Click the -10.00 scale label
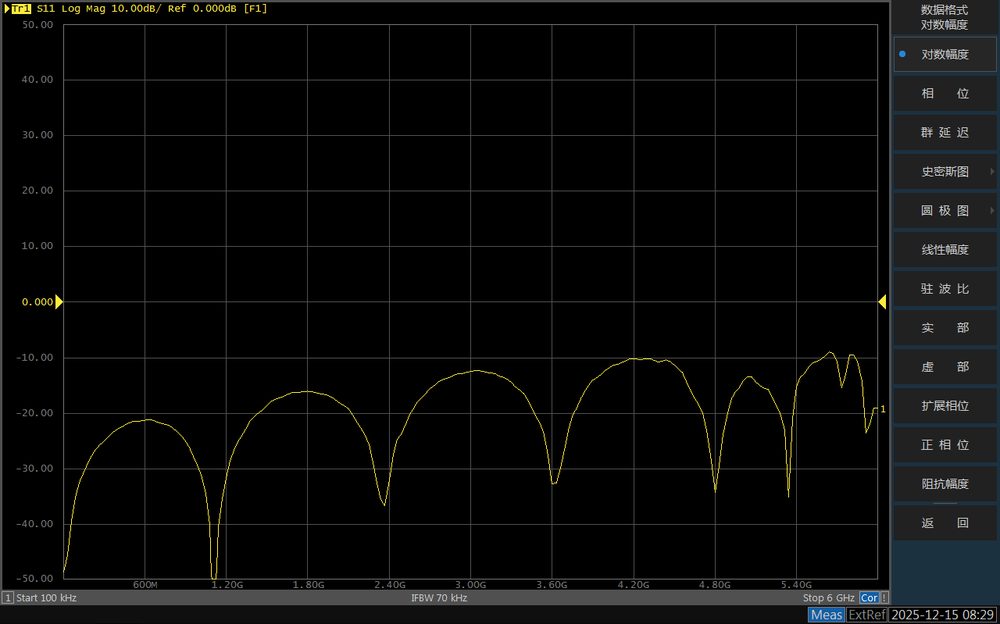The width and height of the screenshot is (1000, 624). (35, 357)
